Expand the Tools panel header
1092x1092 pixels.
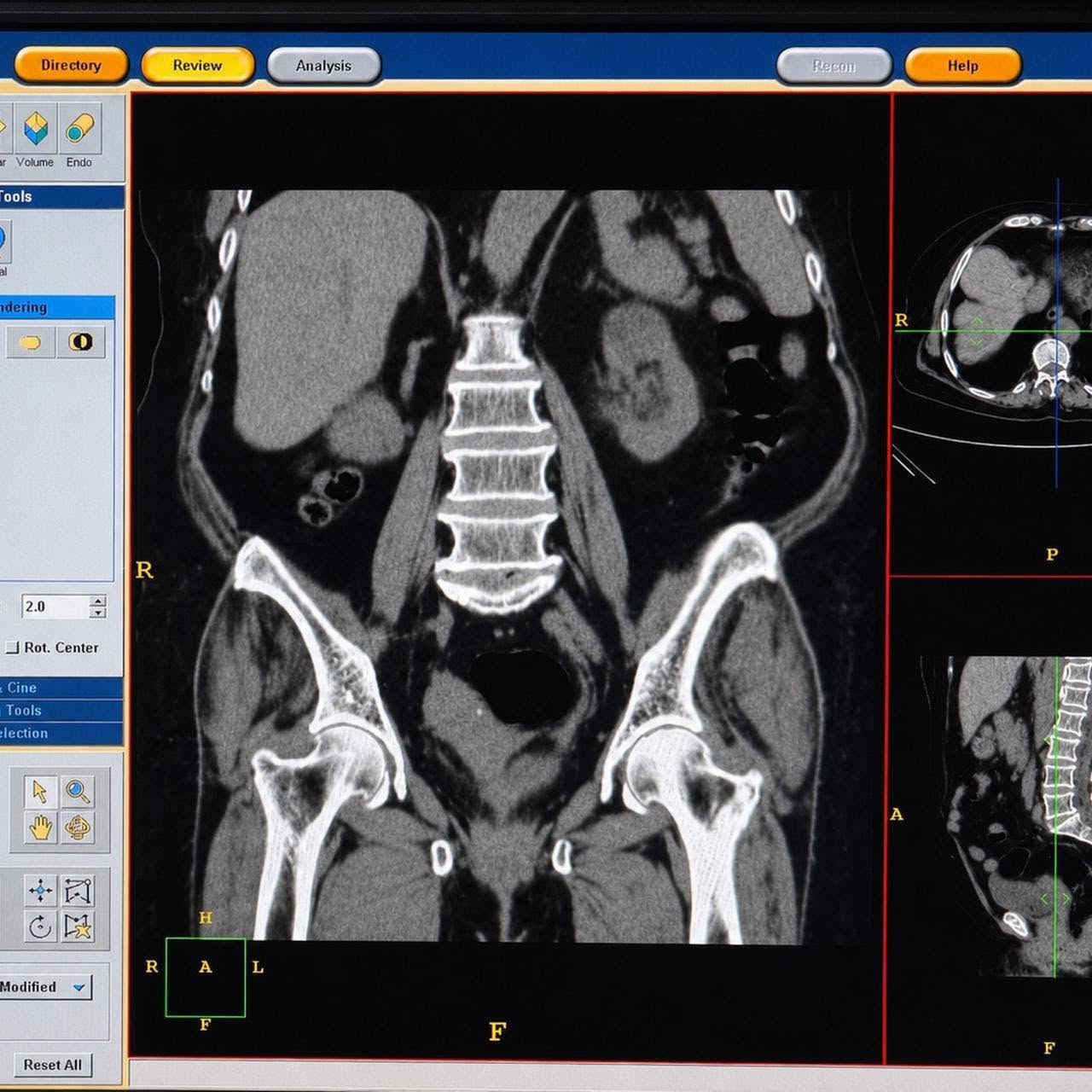(x=61, y=196)
